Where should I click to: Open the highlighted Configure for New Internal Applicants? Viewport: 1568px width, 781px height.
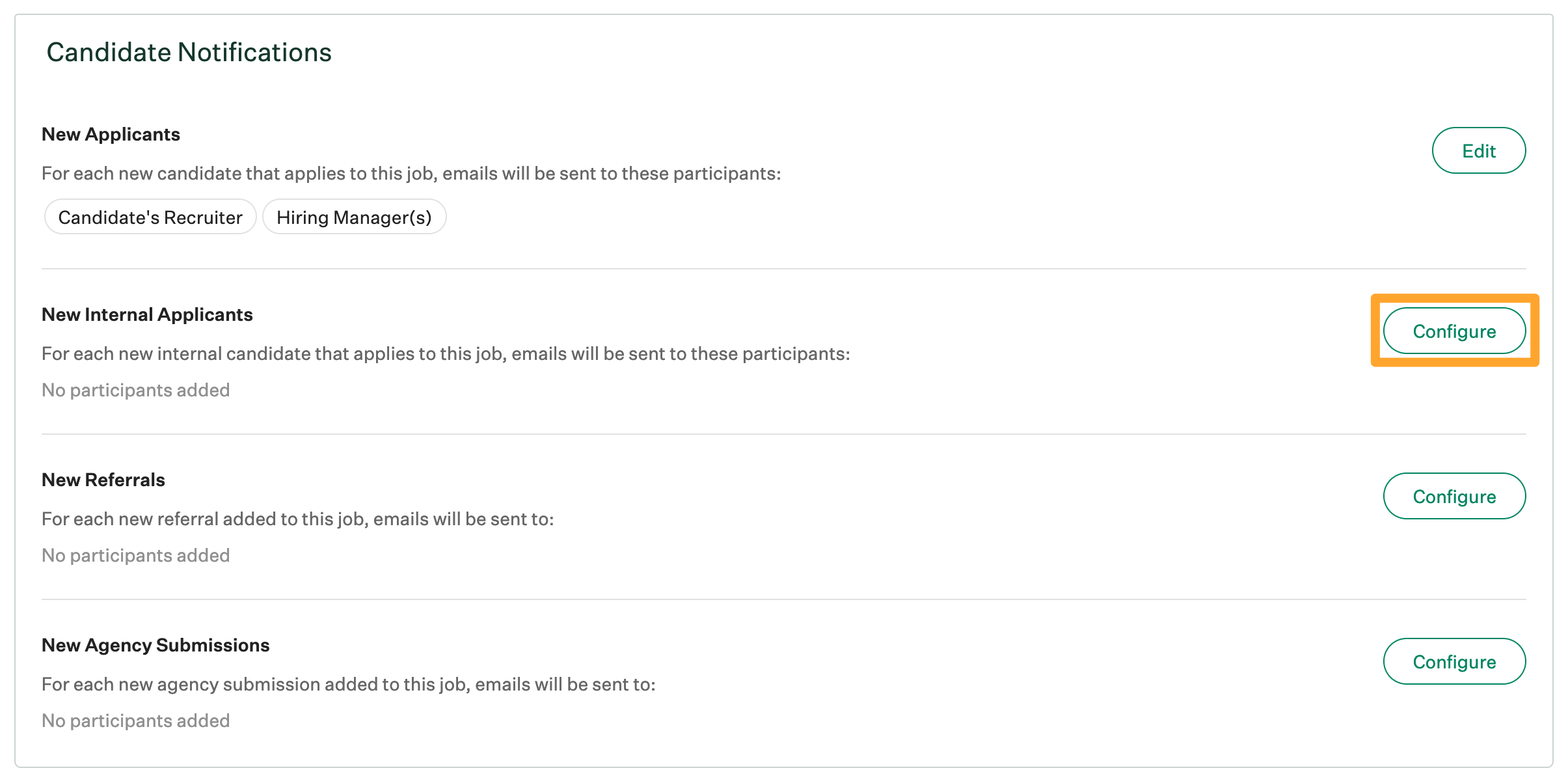(x=1455, y=331)
